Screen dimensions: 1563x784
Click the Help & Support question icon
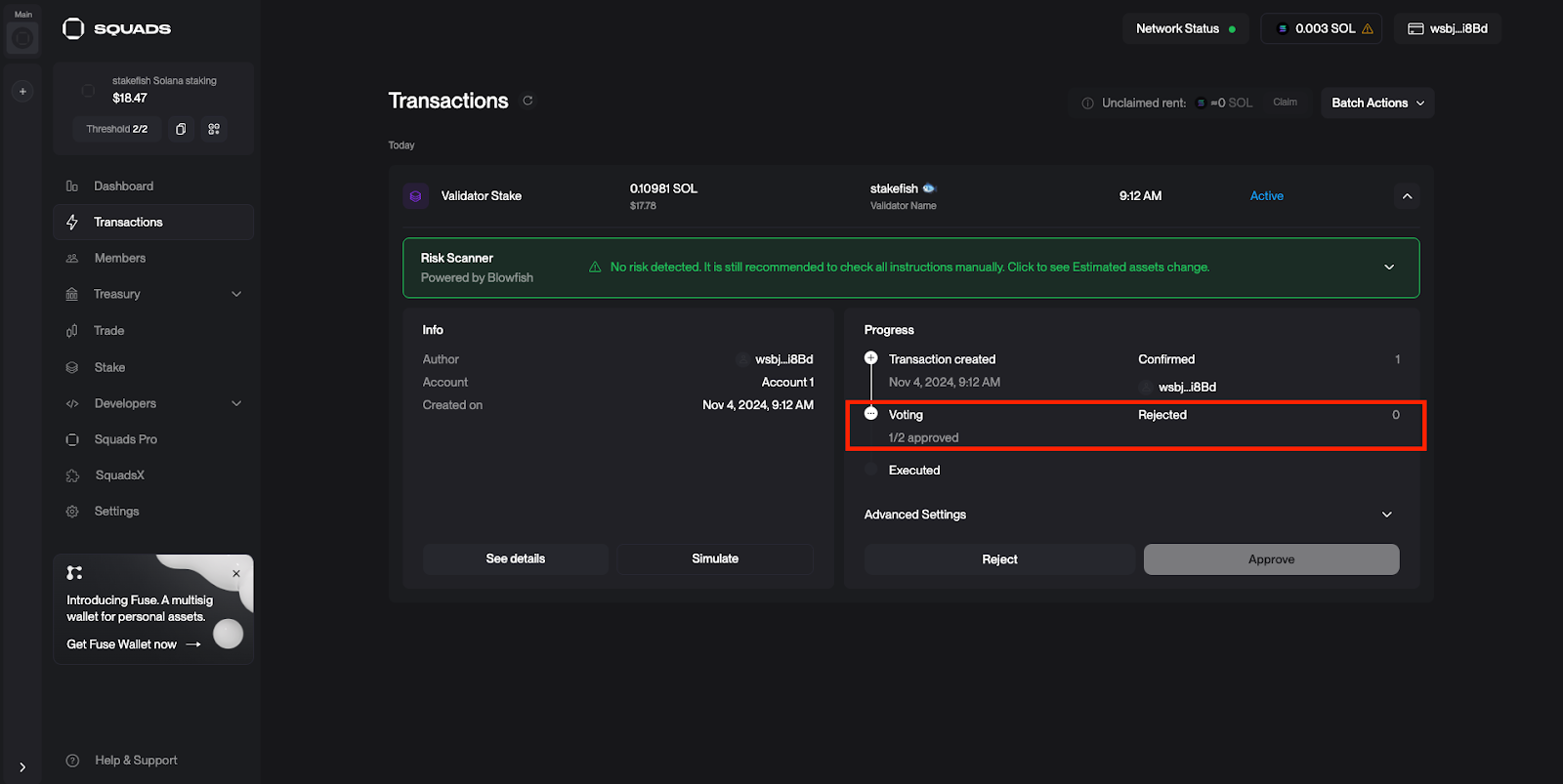72,761
